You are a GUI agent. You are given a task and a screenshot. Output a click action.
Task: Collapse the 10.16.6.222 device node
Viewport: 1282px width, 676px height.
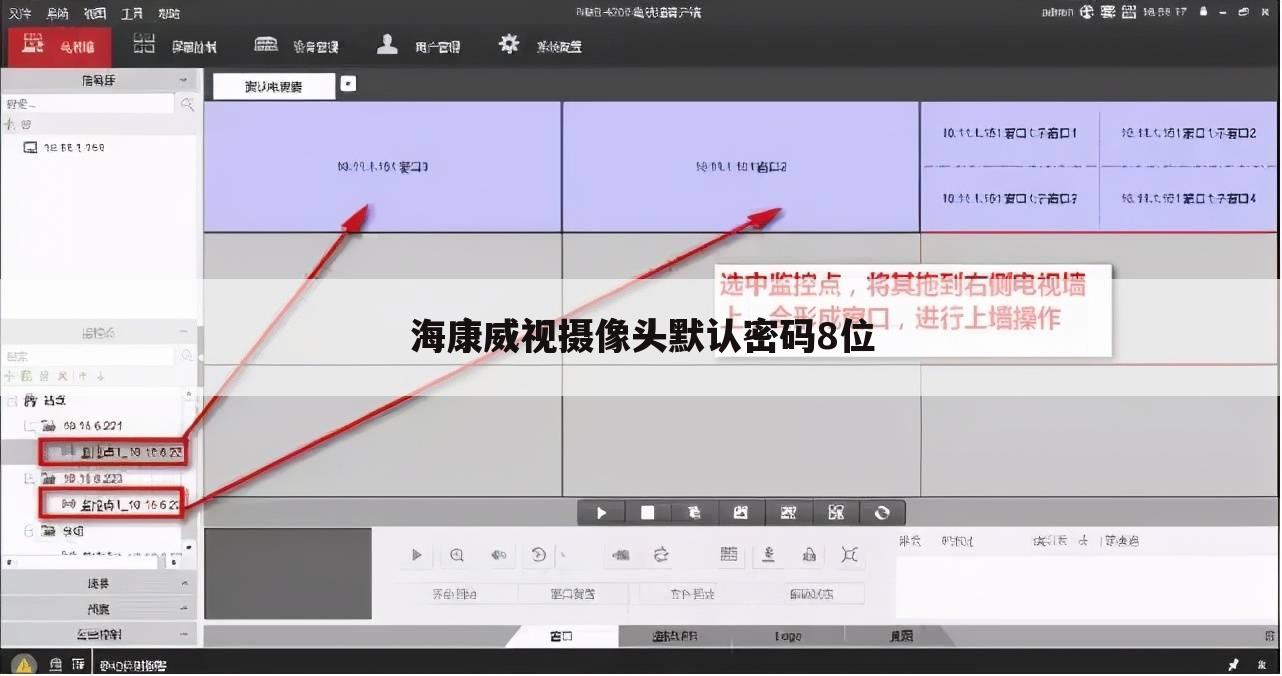pos(31,479)
